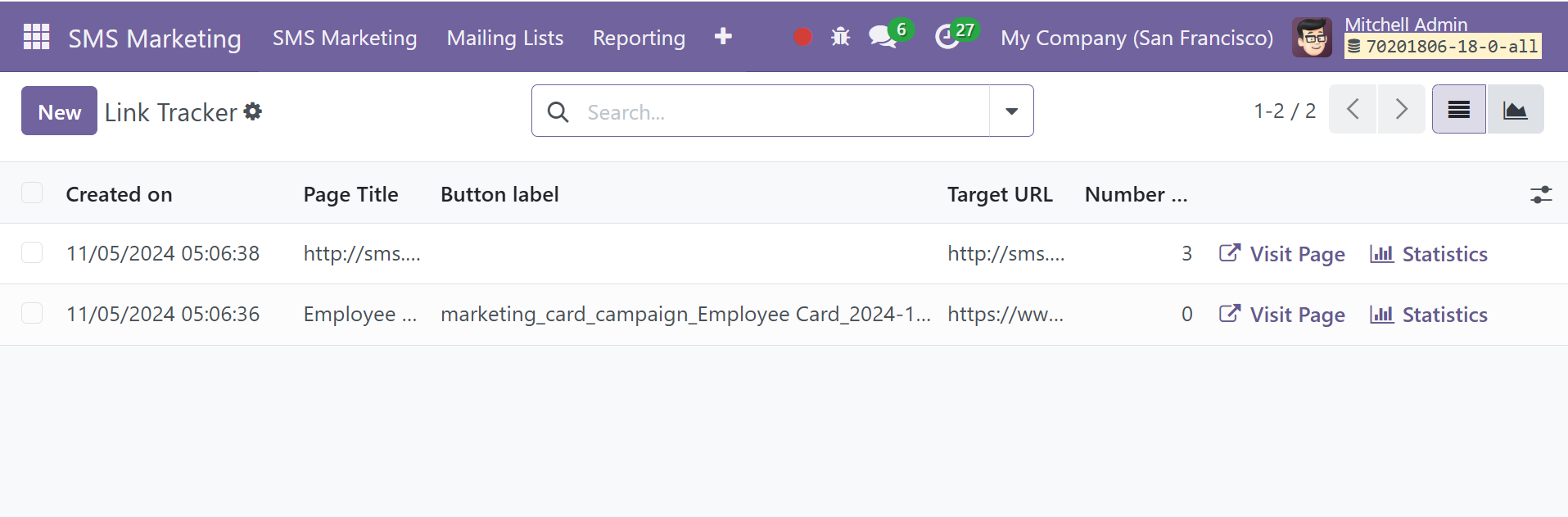
Task: Check the Employee Card row checkbox
Action: coord(32,313)
